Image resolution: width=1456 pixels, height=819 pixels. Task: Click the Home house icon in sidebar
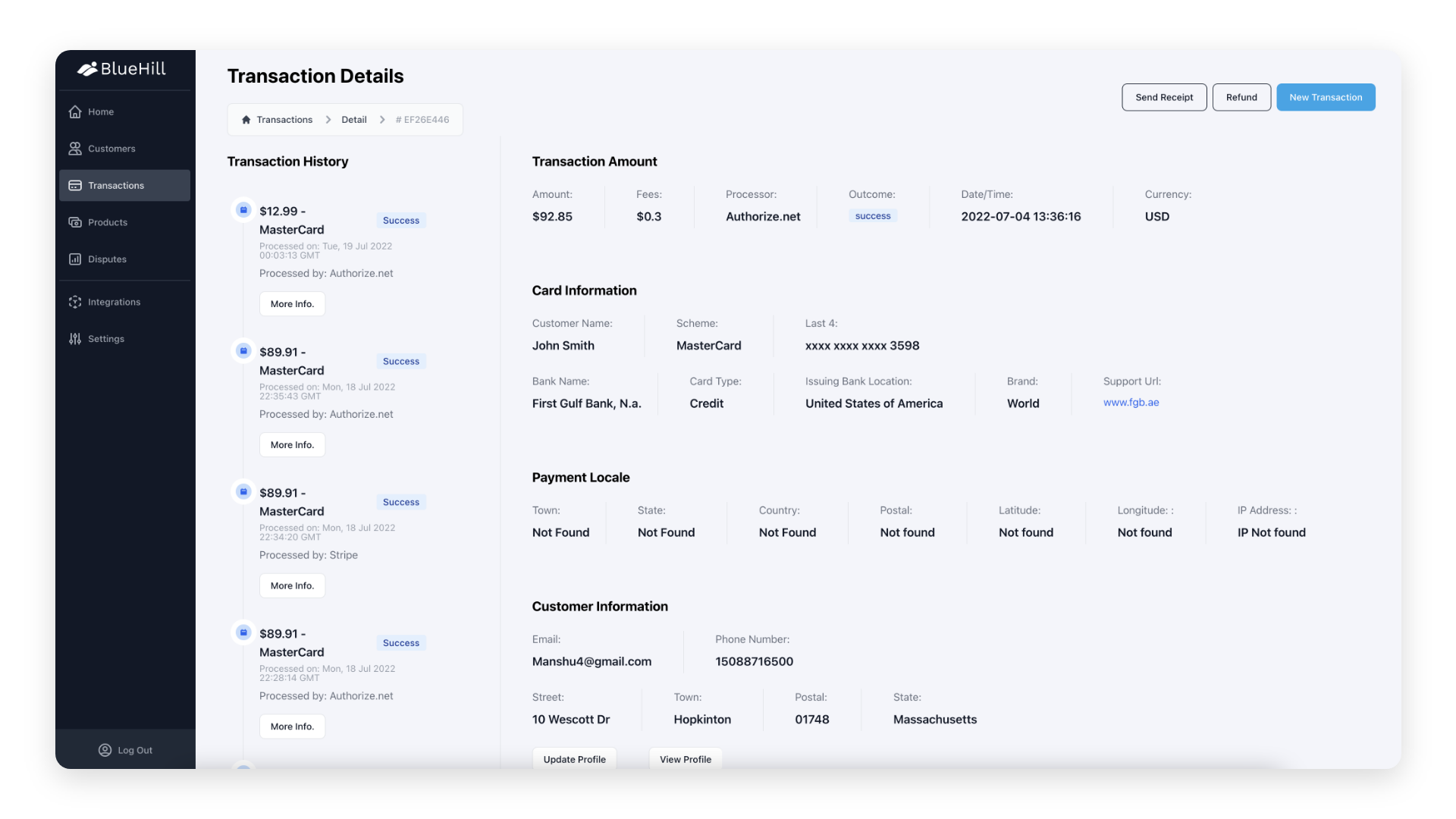pos(75,111)
